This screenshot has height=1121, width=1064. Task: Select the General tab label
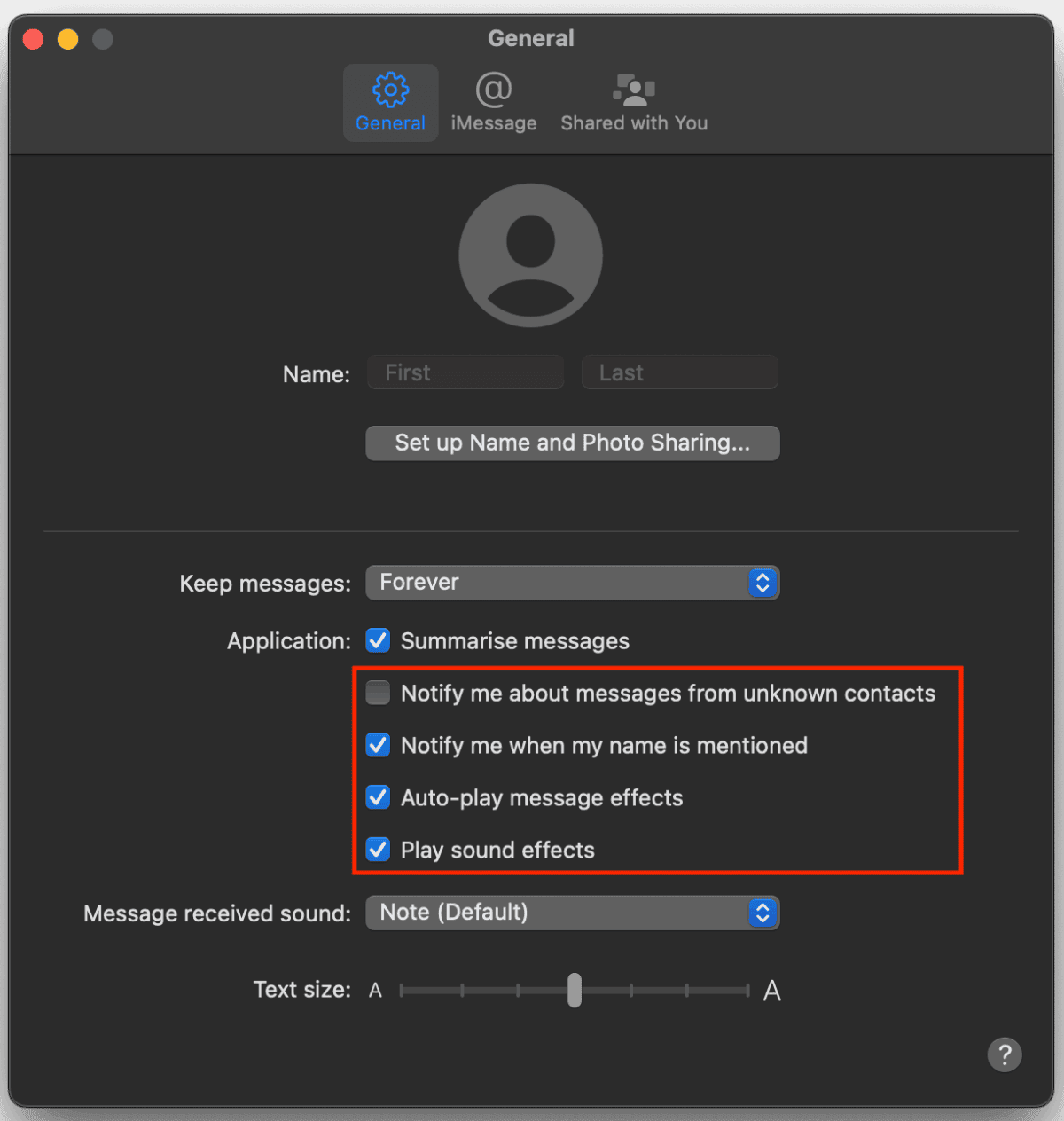[x=390, y=123]
